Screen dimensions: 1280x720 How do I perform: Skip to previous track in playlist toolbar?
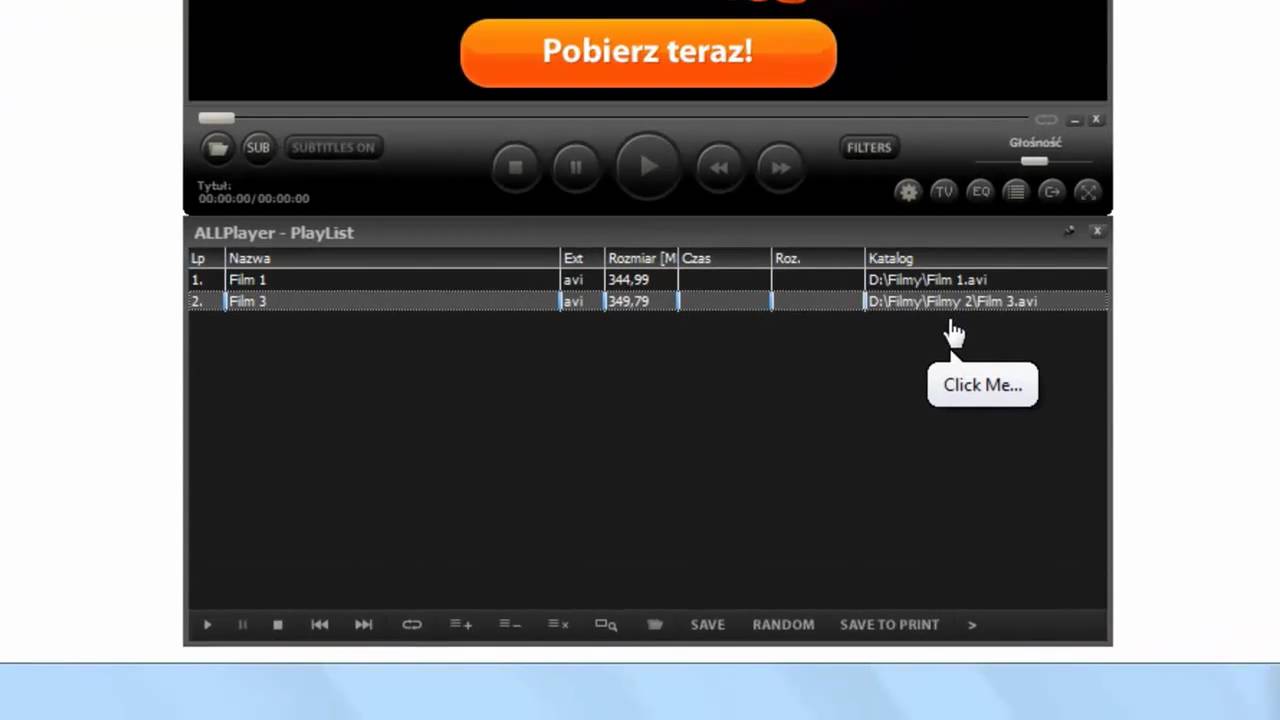[x=320, y=625]
